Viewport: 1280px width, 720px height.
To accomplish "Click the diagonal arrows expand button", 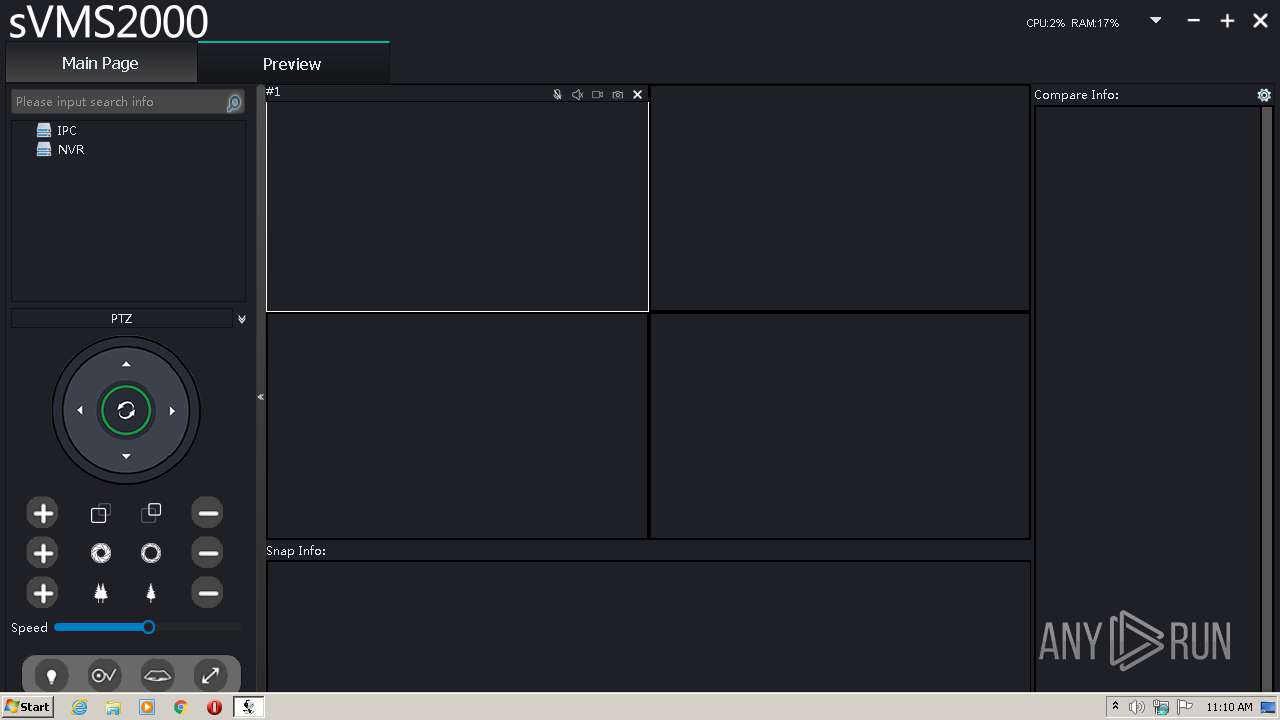I will click(x=211, y=676).
